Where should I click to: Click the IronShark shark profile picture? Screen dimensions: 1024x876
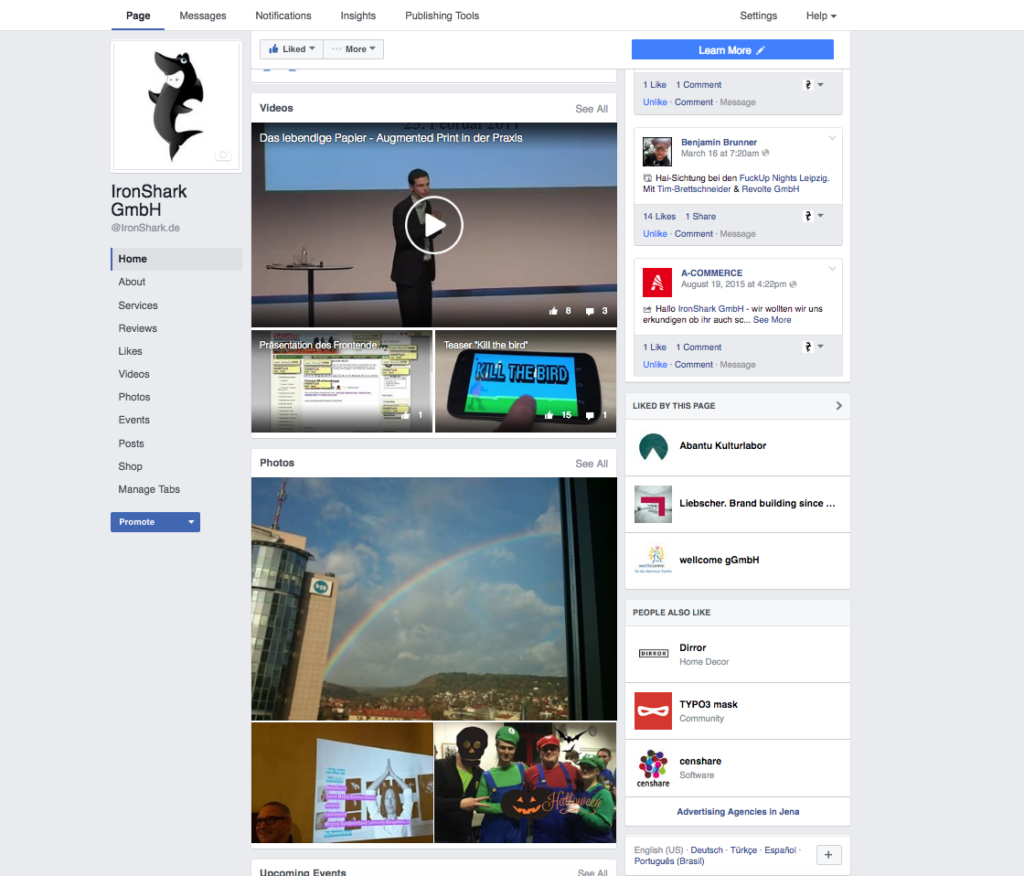176,106
